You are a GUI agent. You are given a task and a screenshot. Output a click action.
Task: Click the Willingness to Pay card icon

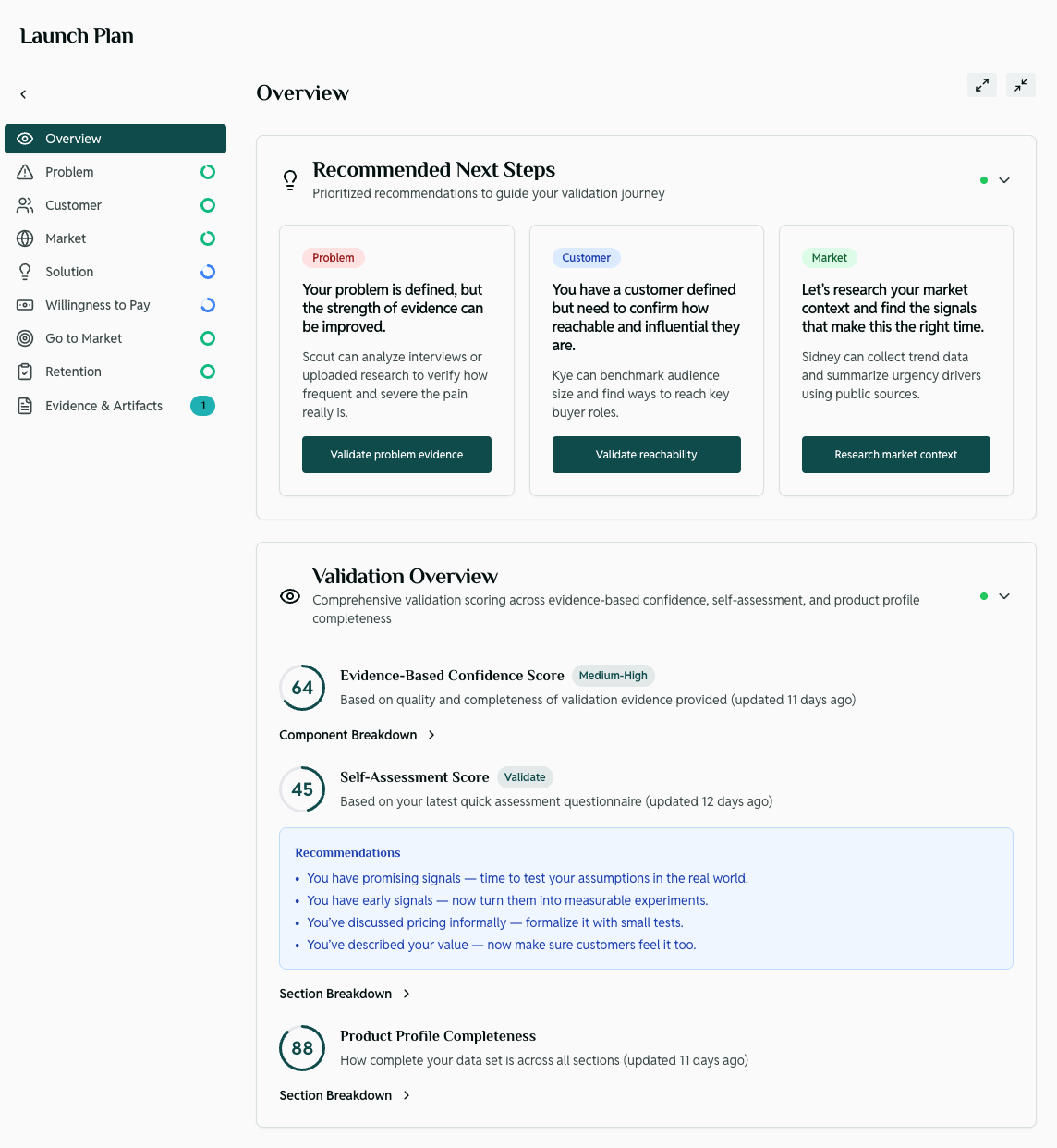coord(25,305)
